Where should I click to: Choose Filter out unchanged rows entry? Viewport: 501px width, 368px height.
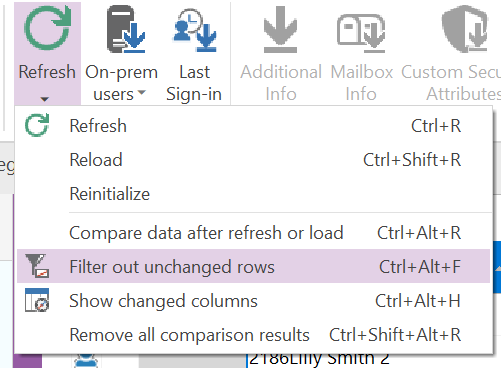coord(253,266)
